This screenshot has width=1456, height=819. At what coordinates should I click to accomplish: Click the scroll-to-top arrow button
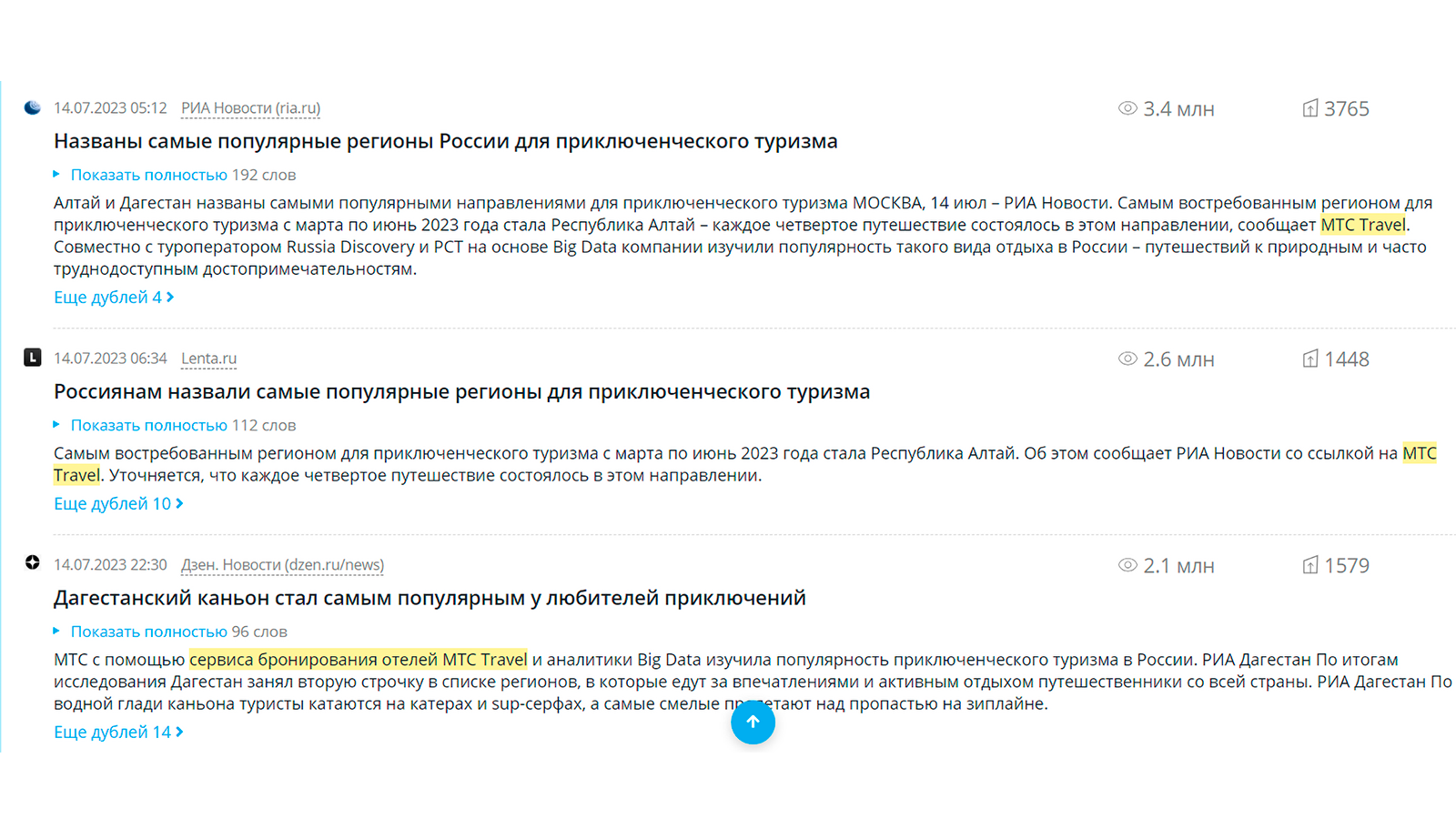(753, 722)
